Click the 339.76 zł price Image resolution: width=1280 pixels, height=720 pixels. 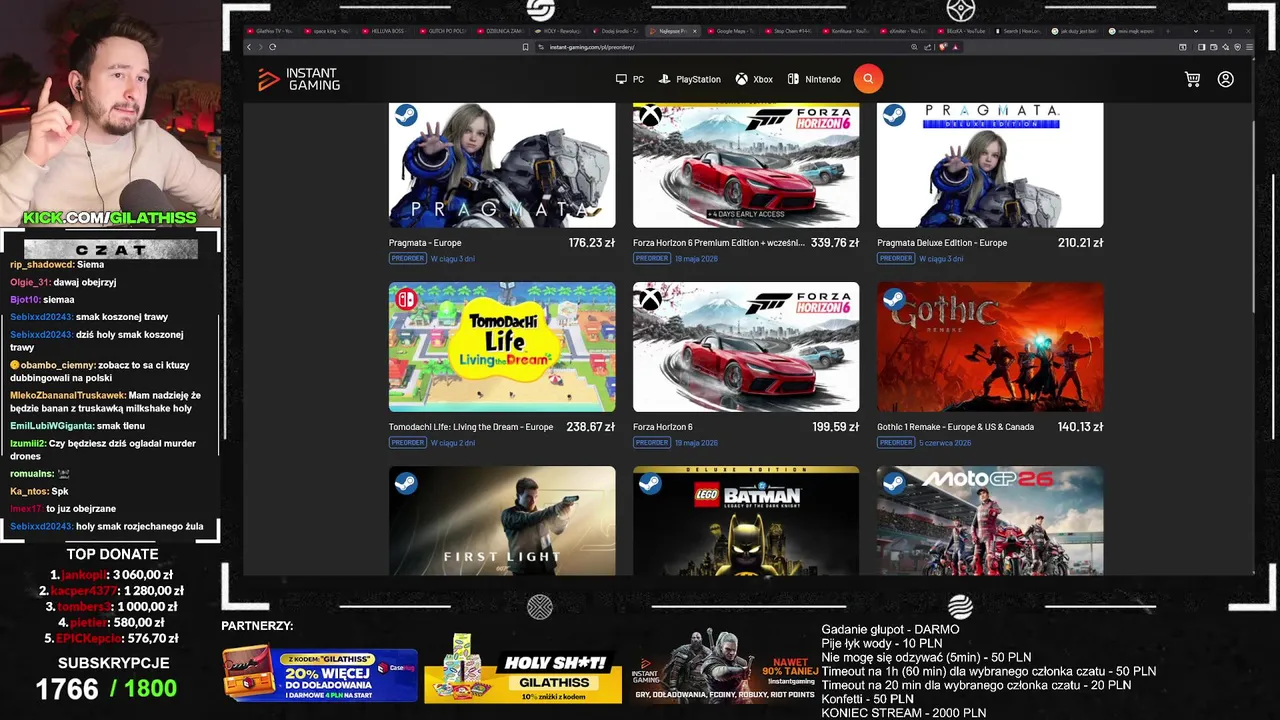point(835,243)
